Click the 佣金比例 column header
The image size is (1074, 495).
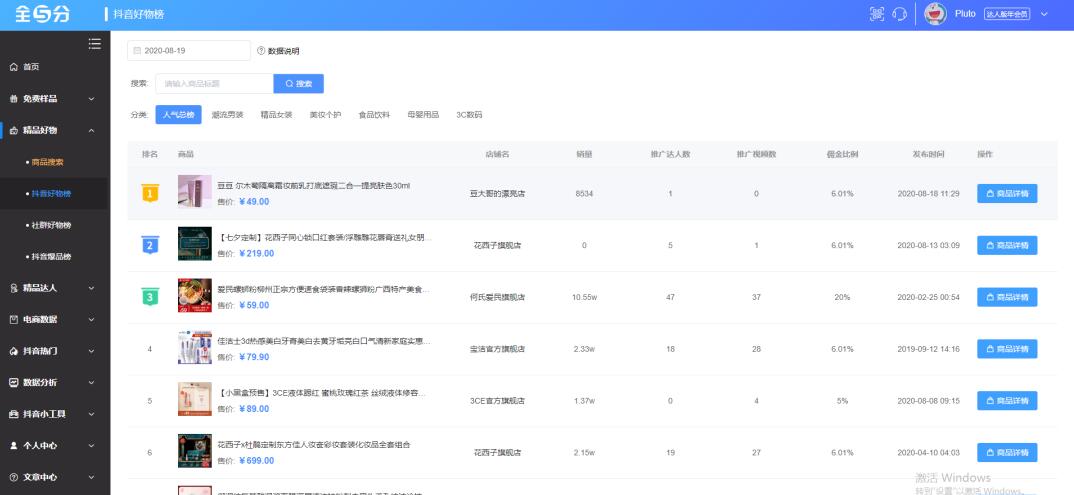pyautogui.click(x=842, y=154)
